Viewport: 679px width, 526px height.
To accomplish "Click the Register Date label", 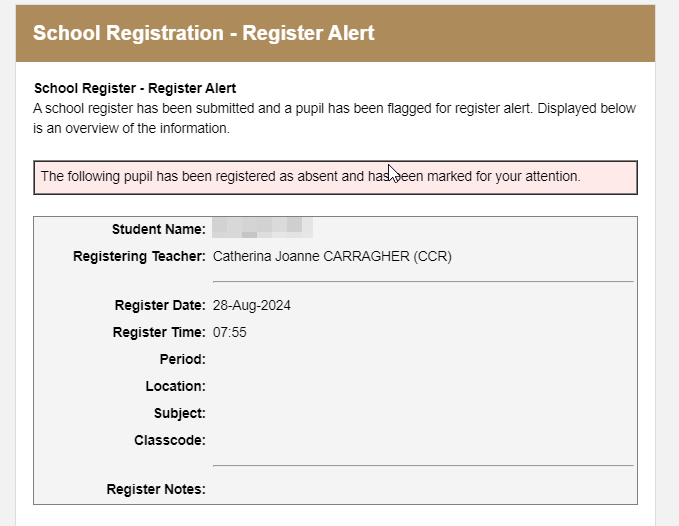I will point(160,305).
